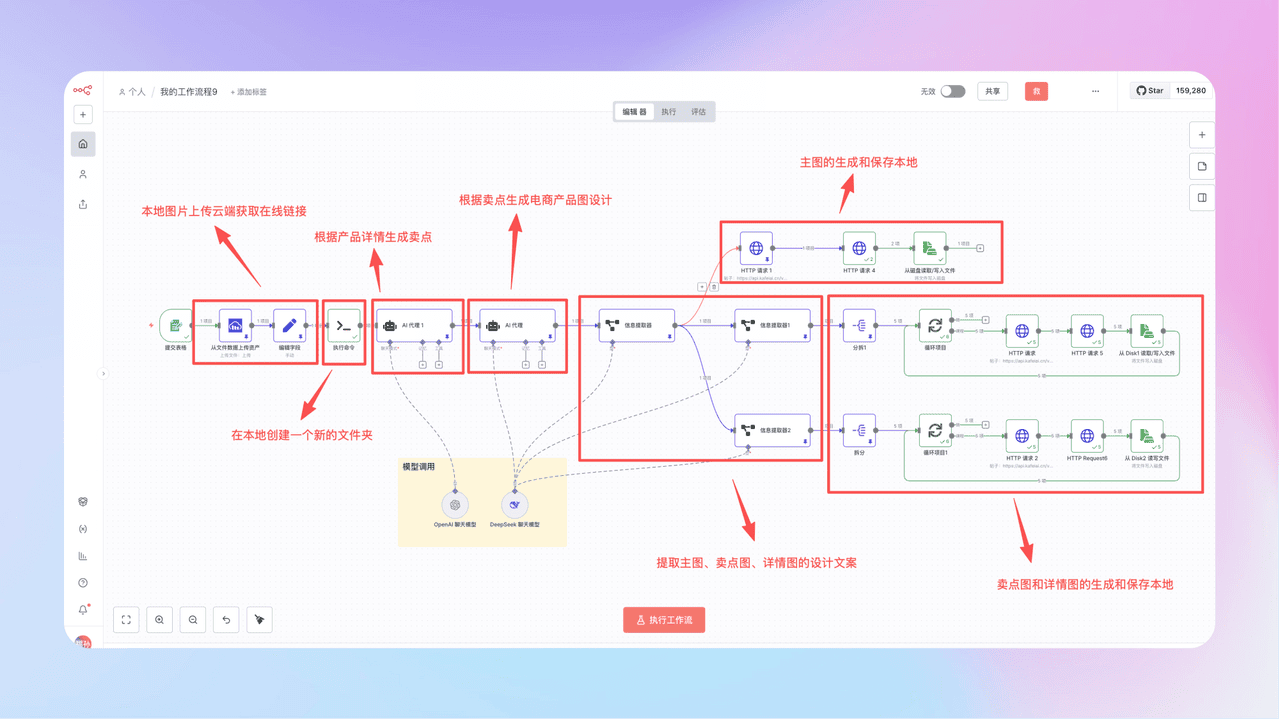Expand the collapsed left sidebar chevron
Screen dimensions: 1280x720
(102, 374)
